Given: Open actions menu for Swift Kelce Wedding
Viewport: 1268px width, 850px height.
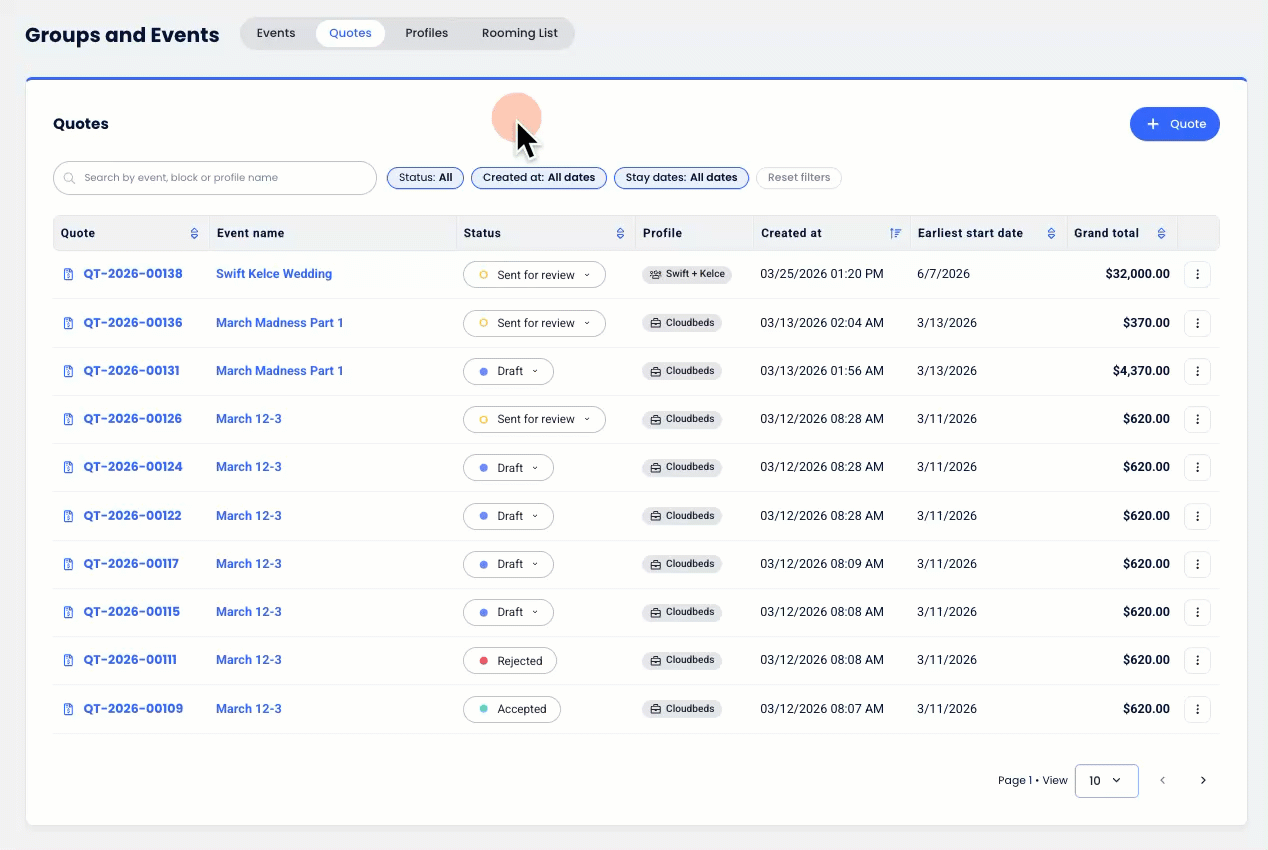Looking at the screenshot, I should pyautogui.click(x=1197, y=274).
